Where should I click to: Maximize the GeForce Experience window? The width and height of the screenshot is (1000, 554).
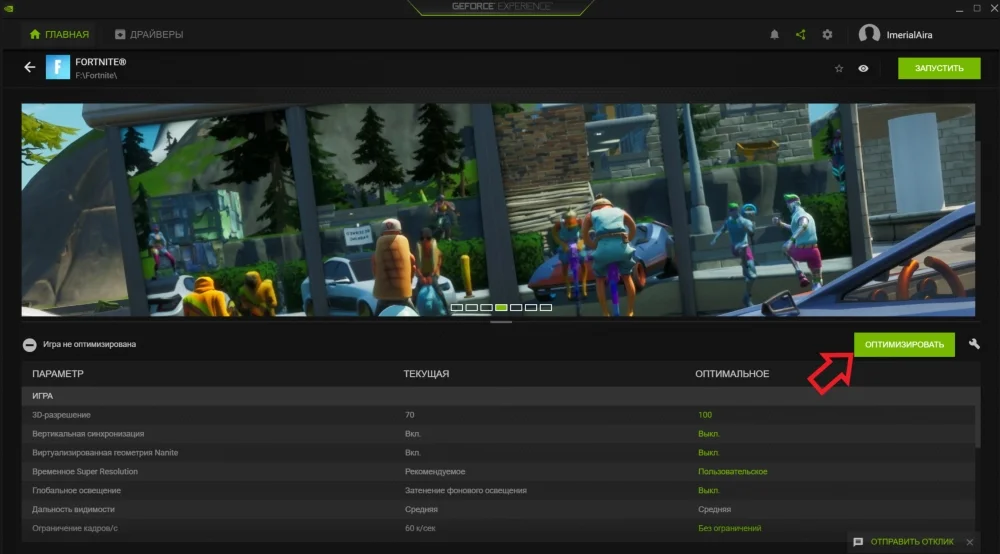tap(976, 8)
